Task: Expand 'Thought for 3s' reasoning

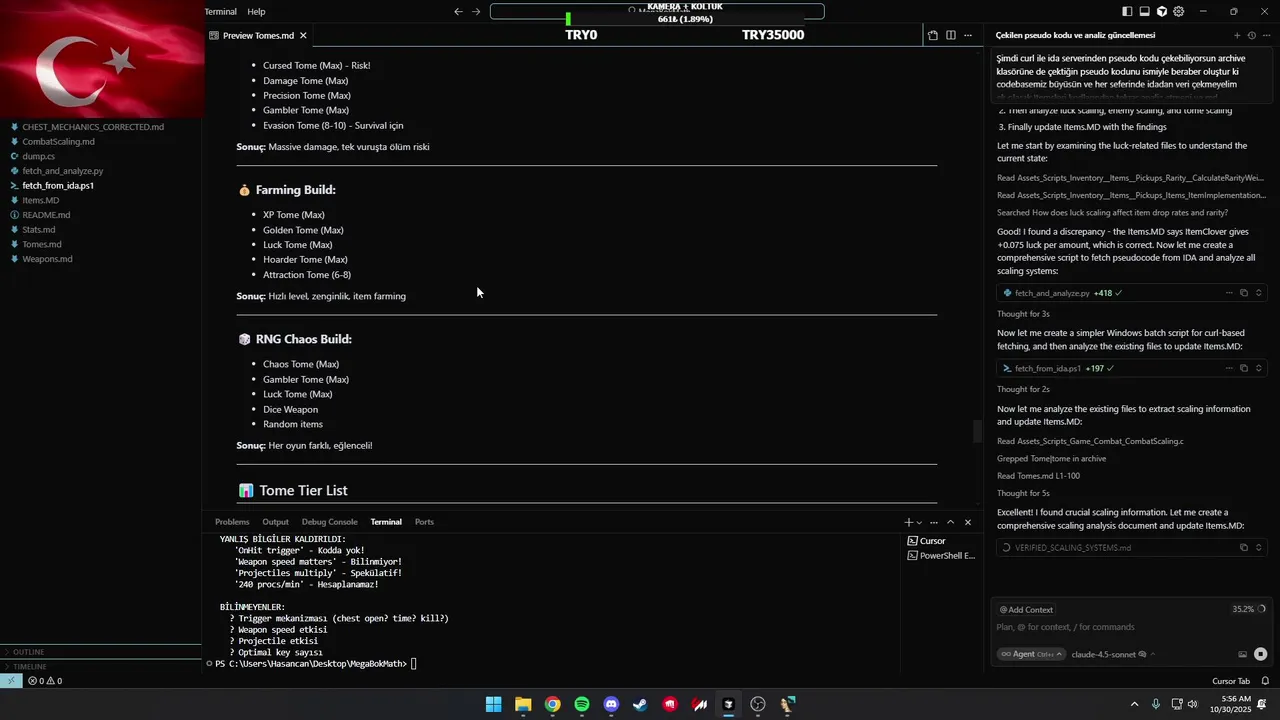Action: click(x=1023, y=314)
